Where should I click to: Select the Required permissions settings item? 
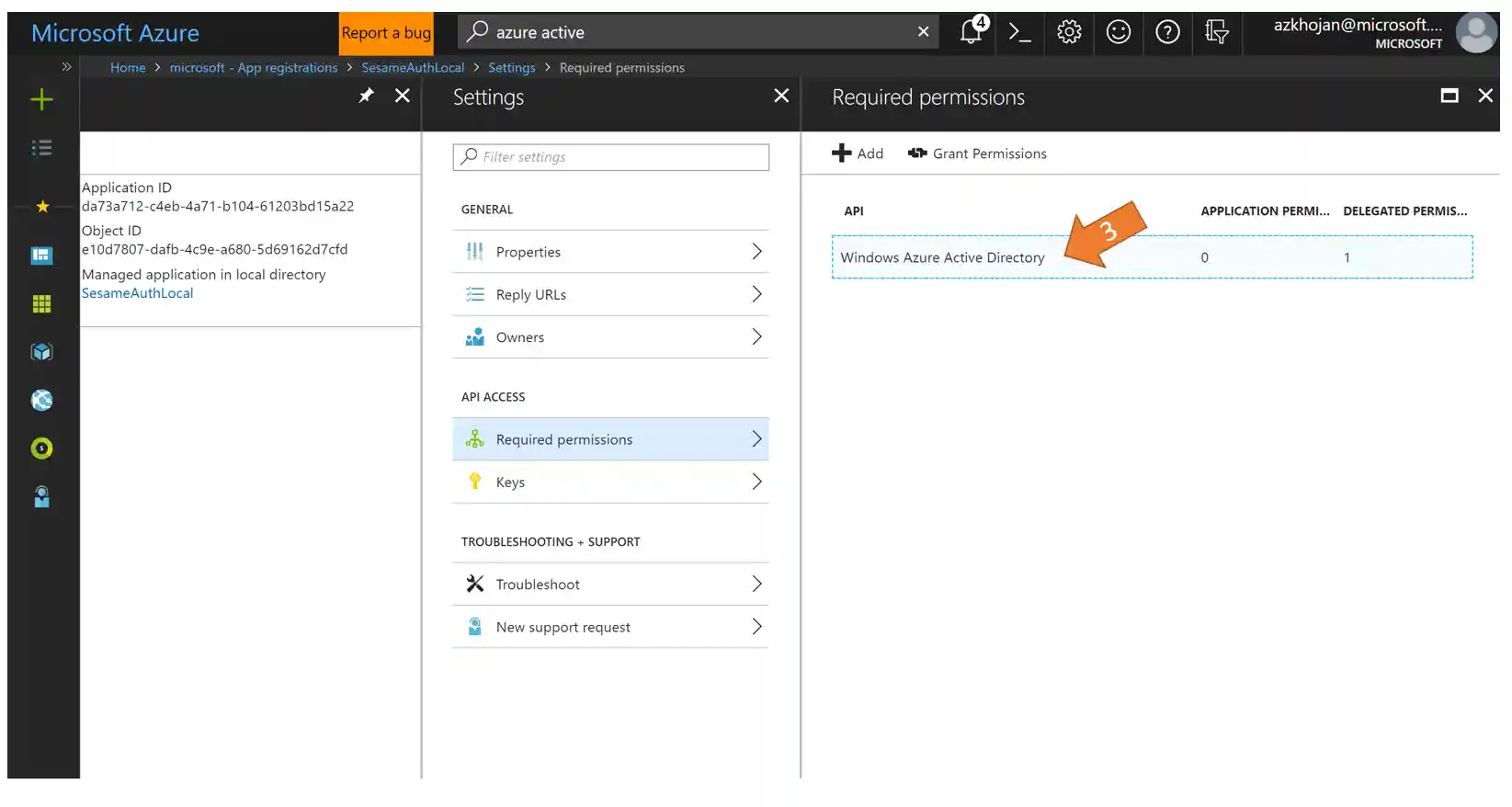[611, 439]
